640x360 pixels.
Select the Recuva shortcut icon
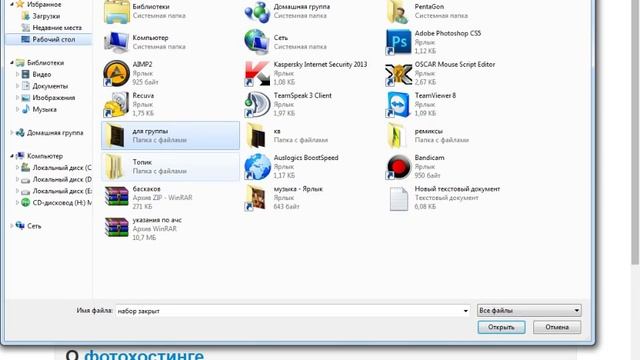coord(117,104)
